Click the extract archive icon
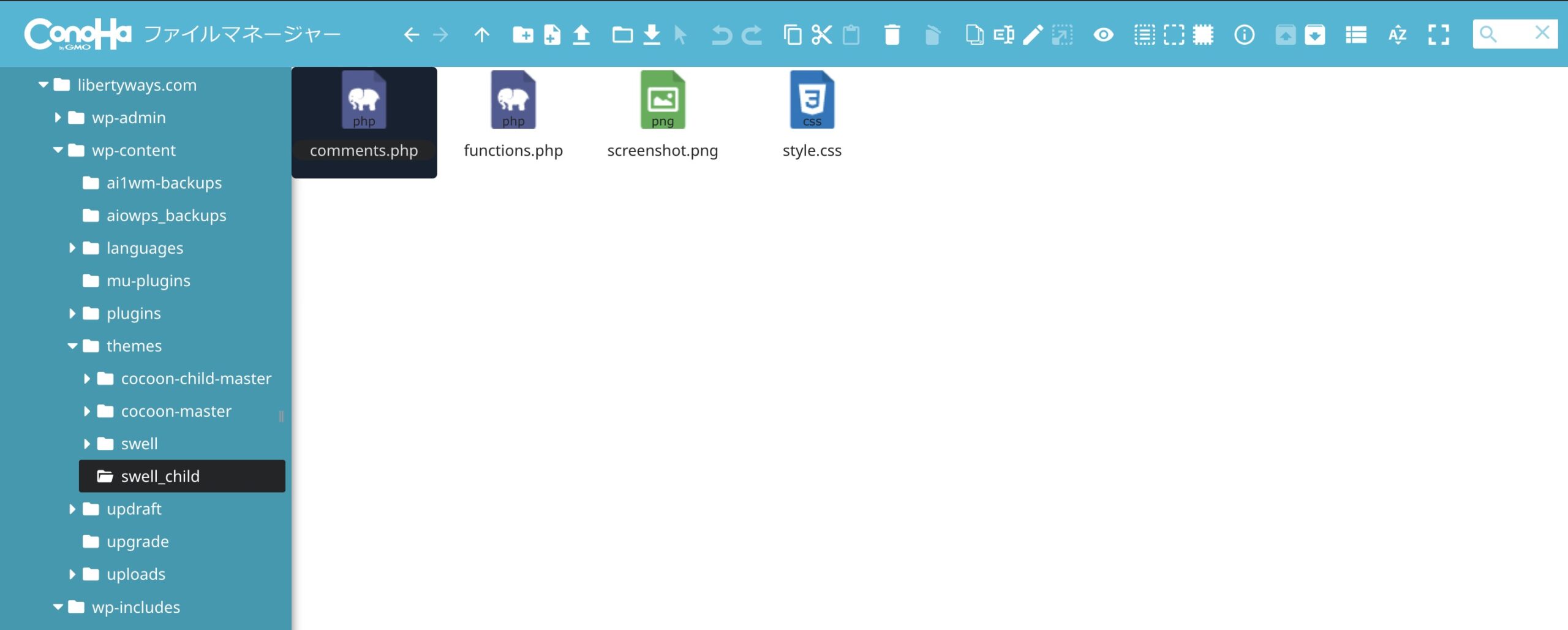1568x630 pixels. 1285,35
